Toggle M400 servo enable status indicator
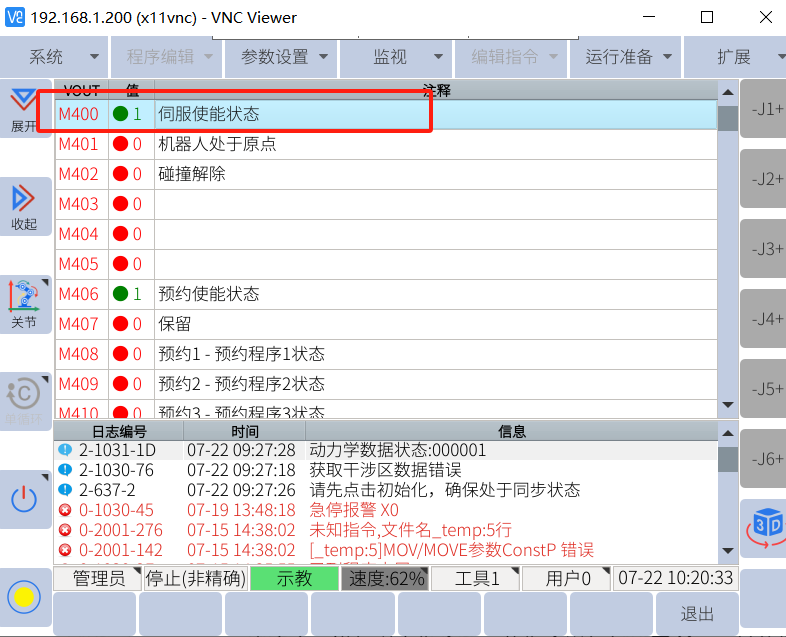This screenshot has height=637, width=786. 121,114
